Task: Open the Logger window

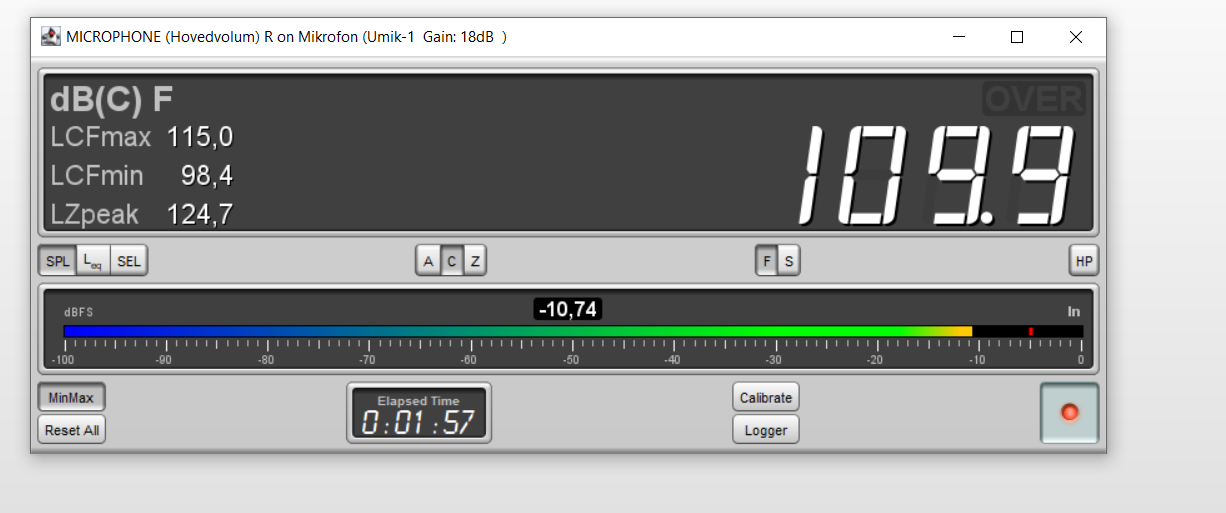Action: click(766, 430)
